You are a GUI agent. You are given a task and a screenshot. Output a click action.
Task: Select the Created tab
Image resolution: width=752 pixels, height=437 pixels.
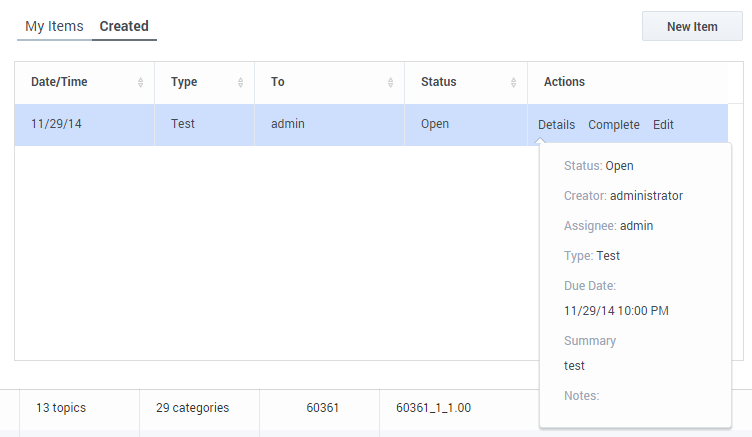124,26
